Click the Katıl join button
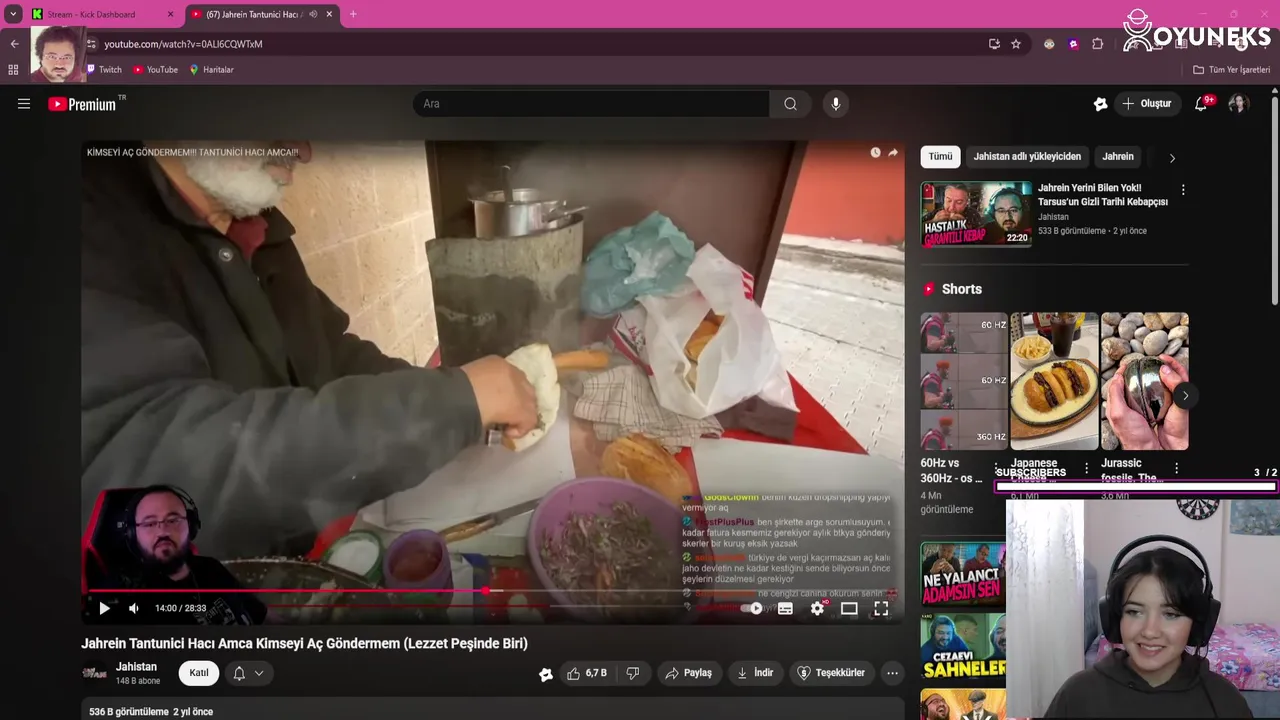This screenshot has width=1280, height=720. (x=199, y=673)
